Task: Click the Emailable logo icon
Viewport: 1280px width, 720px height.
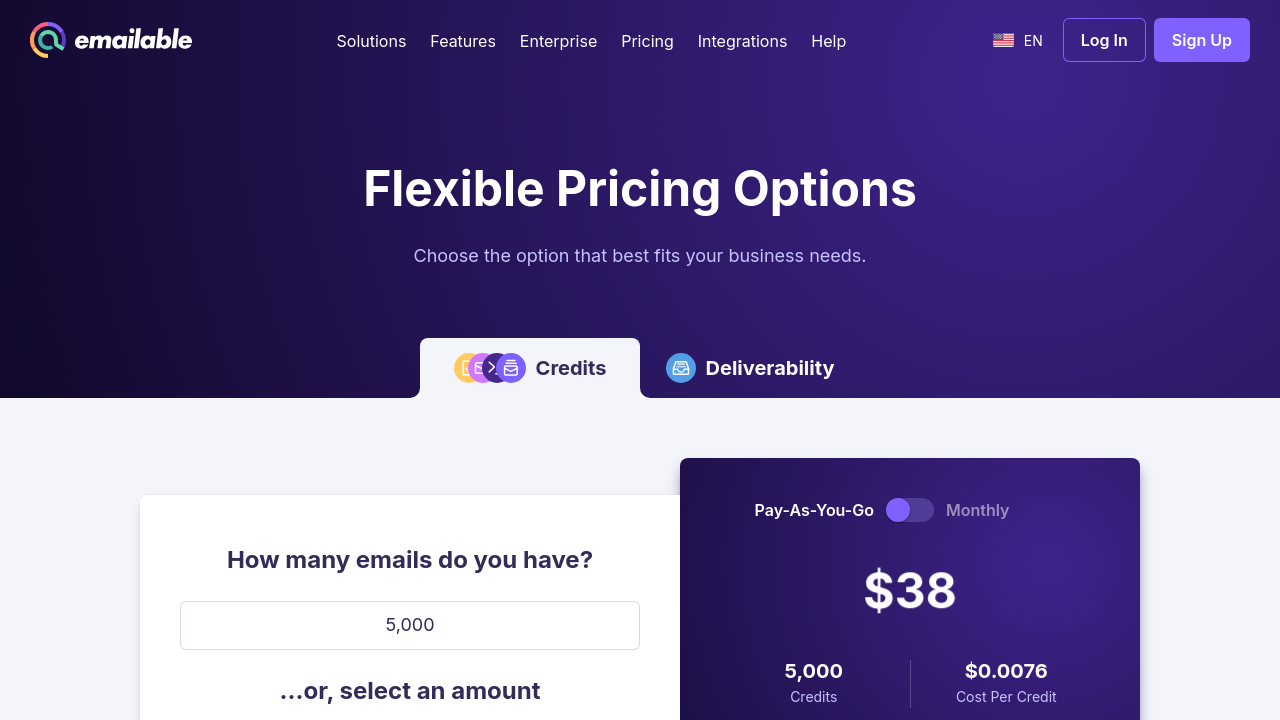Action: pyautogui.click(x=48, y=40)
